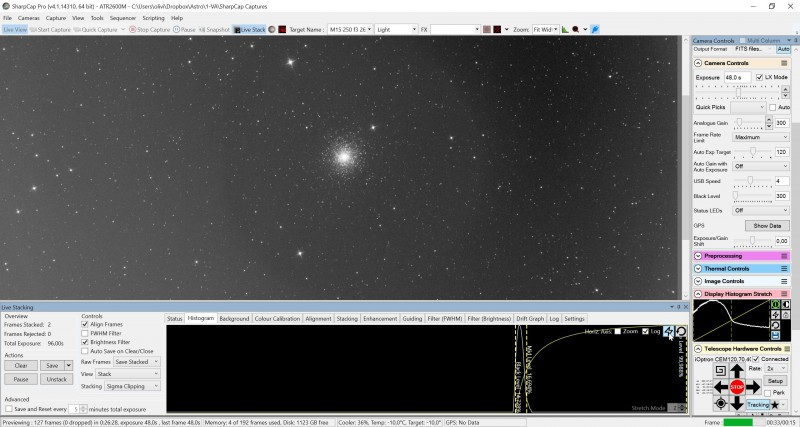Click the Clear button in Live Stacking

click(21, 366)
